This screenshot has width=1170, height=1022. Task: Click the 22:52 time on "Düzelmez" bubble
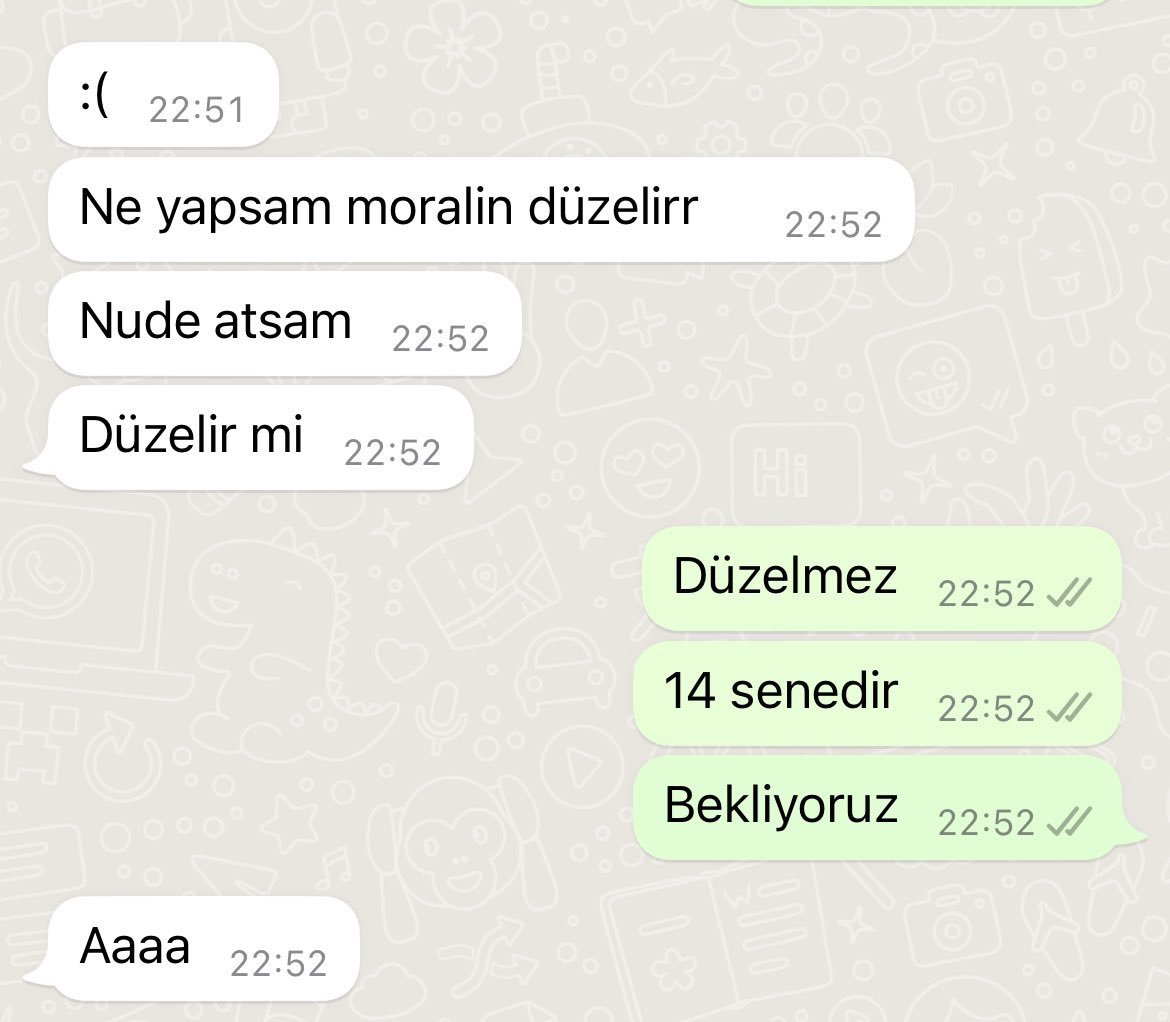pos(986,595)
